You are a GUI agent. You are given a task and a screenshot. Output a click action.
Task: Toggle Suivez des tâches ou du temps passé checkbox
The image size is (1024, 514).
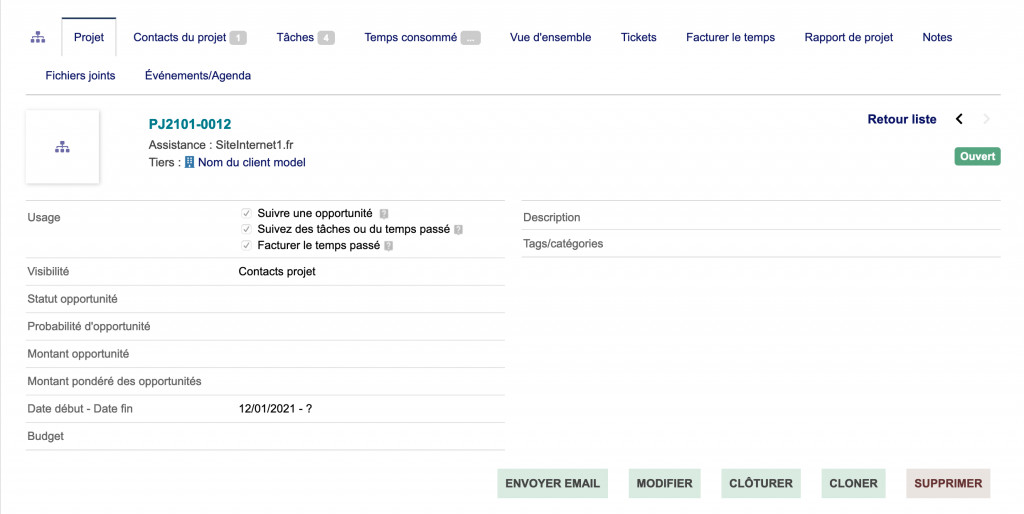[x=246, y=229]
